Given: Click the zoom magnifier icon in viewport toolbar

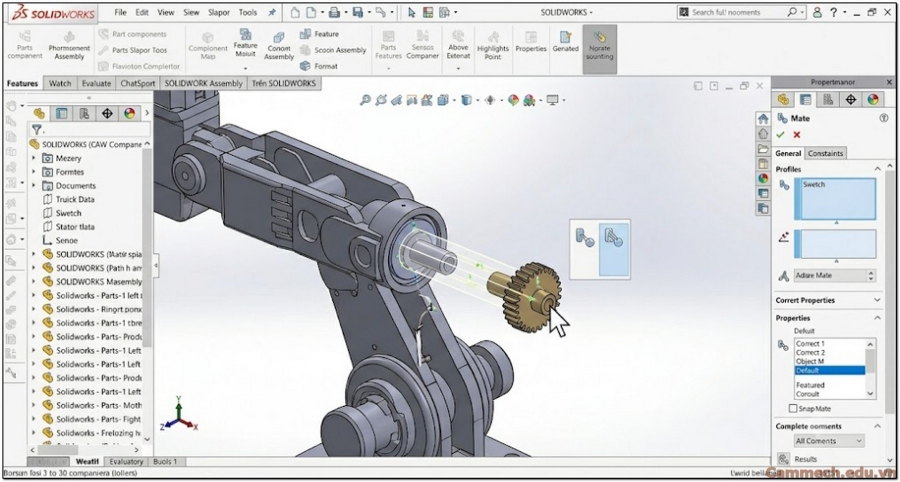Looking at the screenshot, I should coord(365,100).
